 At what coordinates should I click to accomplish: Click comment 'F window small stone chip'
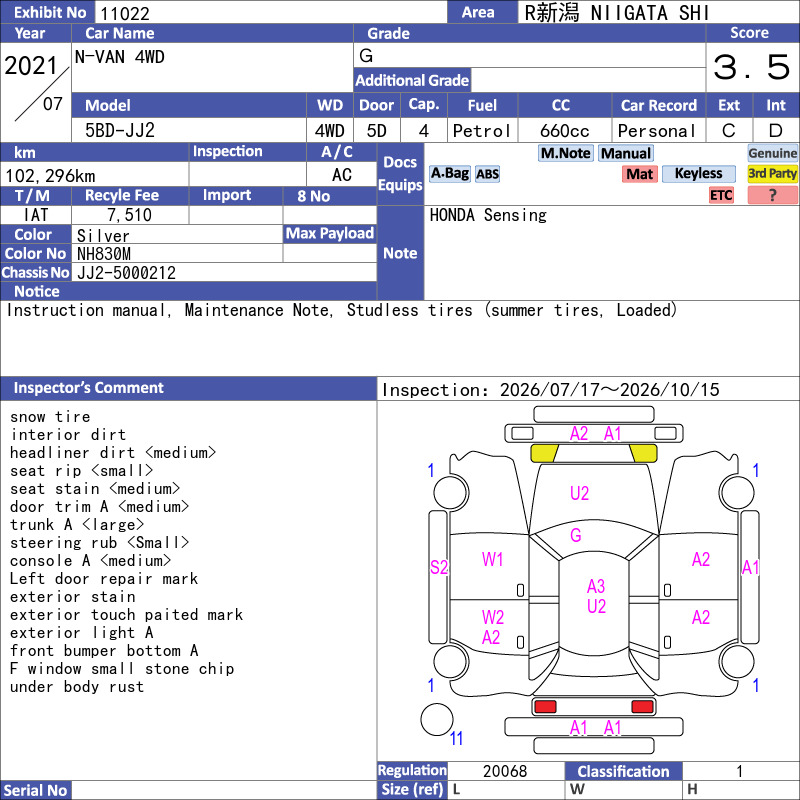coord(122,668)
